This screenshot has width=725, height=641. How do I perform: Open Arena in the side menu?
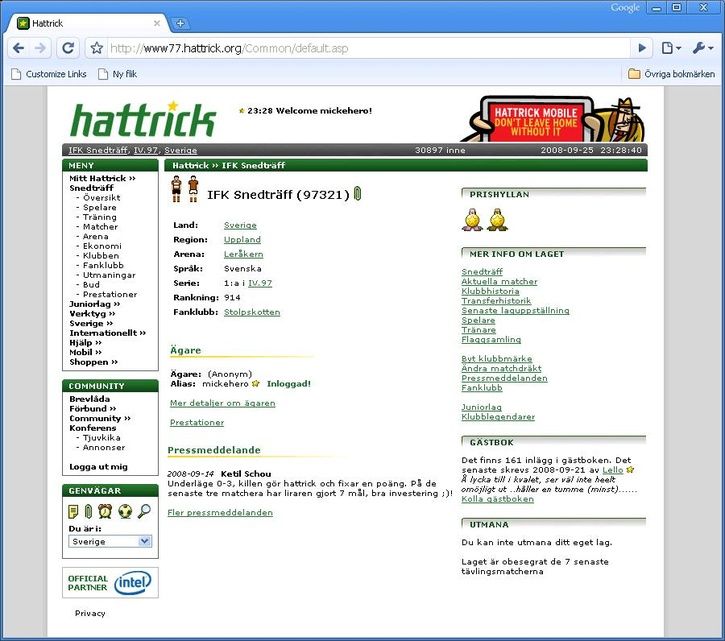point(95,236)
